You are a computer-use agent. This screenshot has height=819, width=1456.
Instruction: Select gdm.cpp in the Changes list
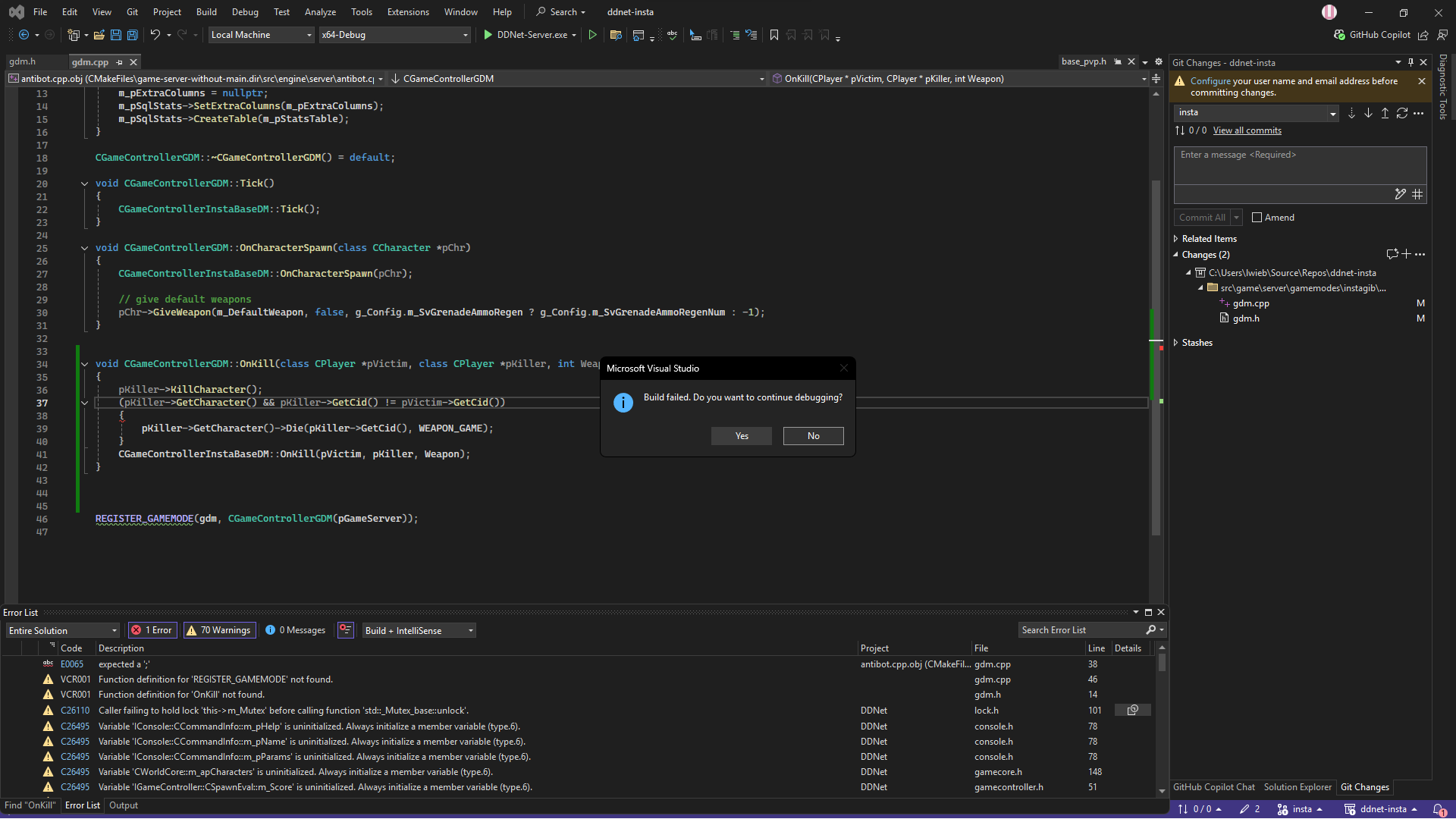pyautogui.click(x=1250, y=303)
